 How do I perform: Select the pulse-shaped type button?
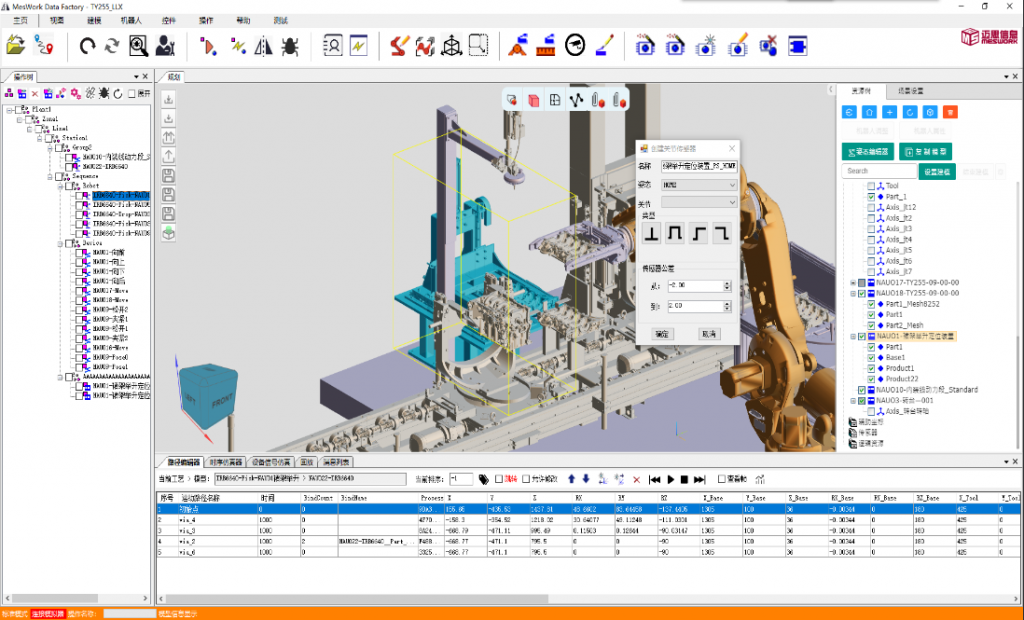pyautogui.click(x=675, y=233)
